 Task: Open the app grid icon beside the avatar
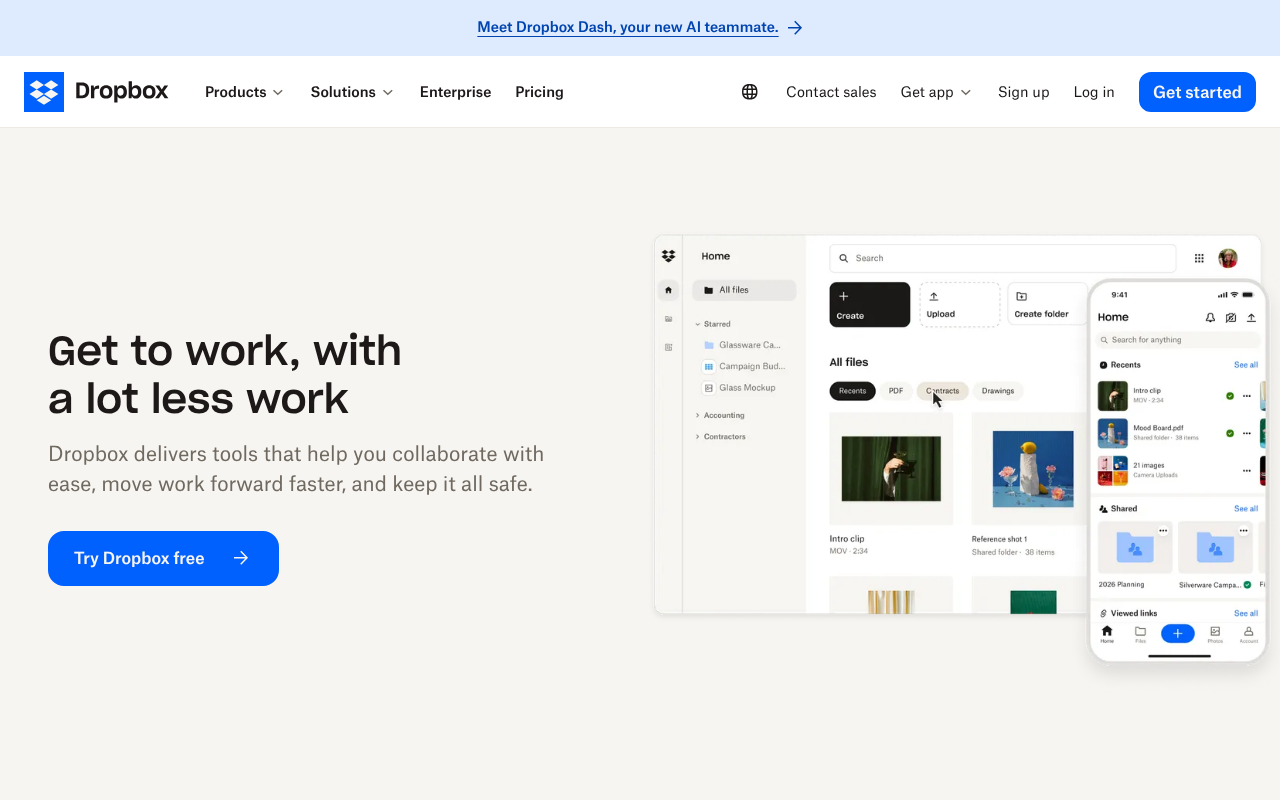tap(1199, 258)
